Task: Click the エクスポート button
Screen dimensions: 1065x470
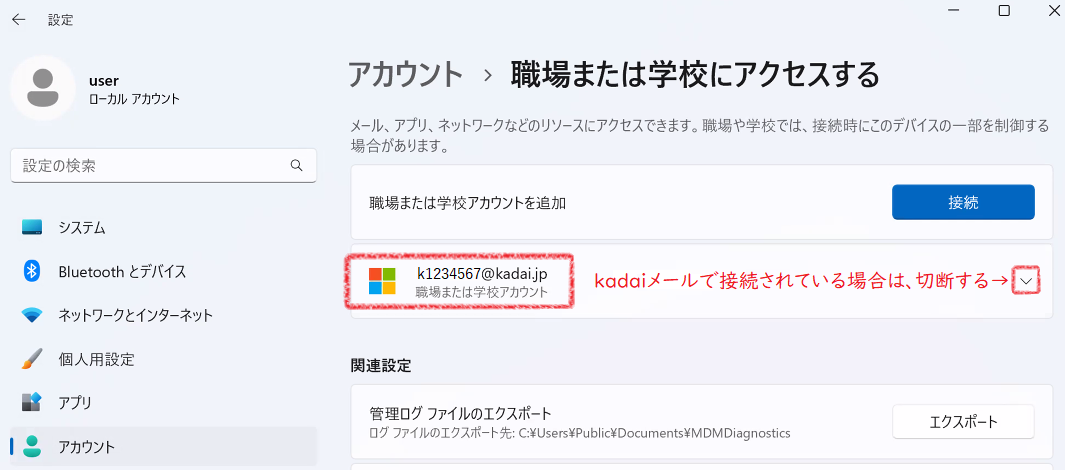Action: click(963, 422)
